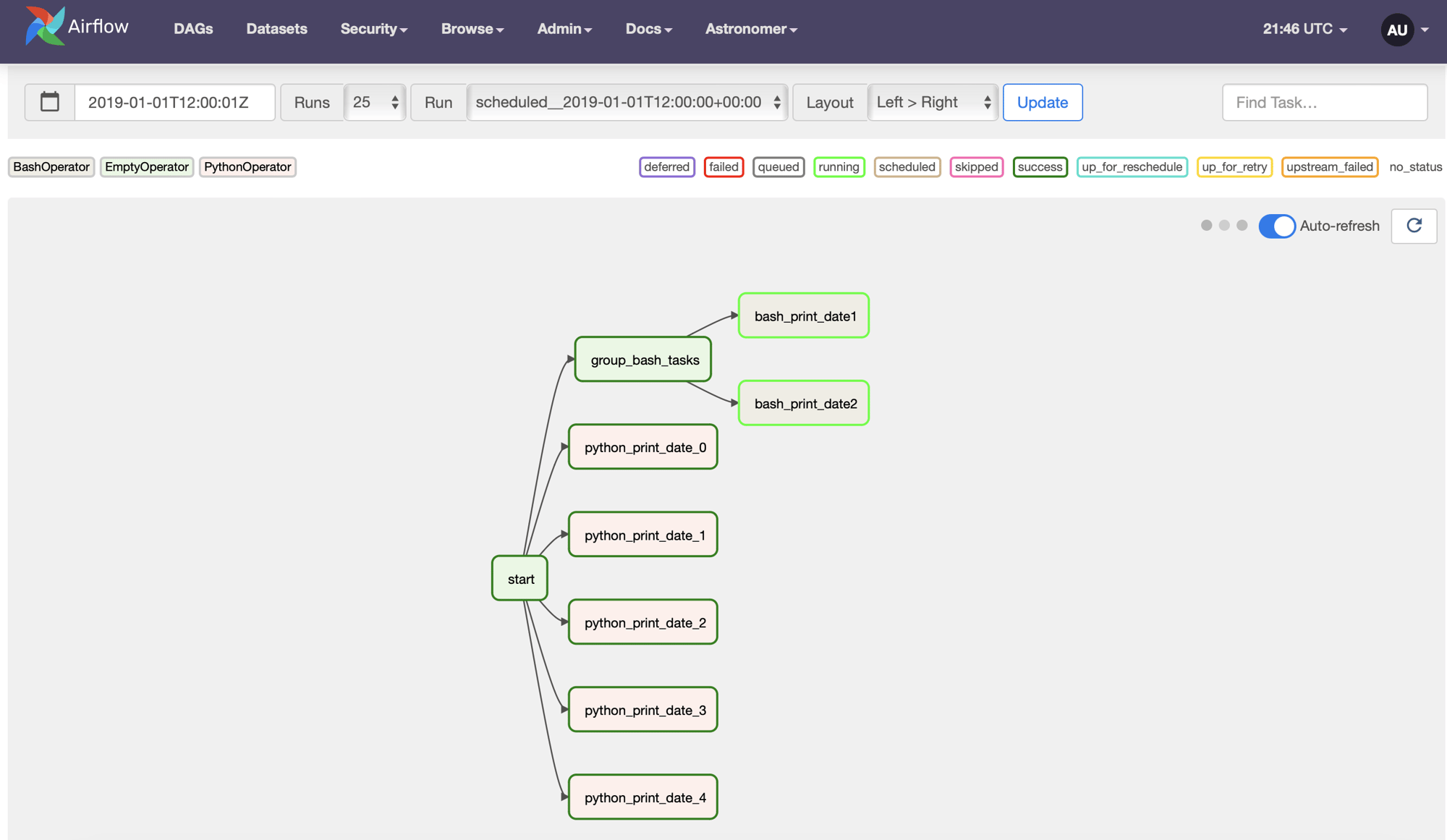The width and height of the screenshot is (1447, 840).
Task: Click the user avatar labeled AU
Action: pyautogui.click(x=1396, y=30)
